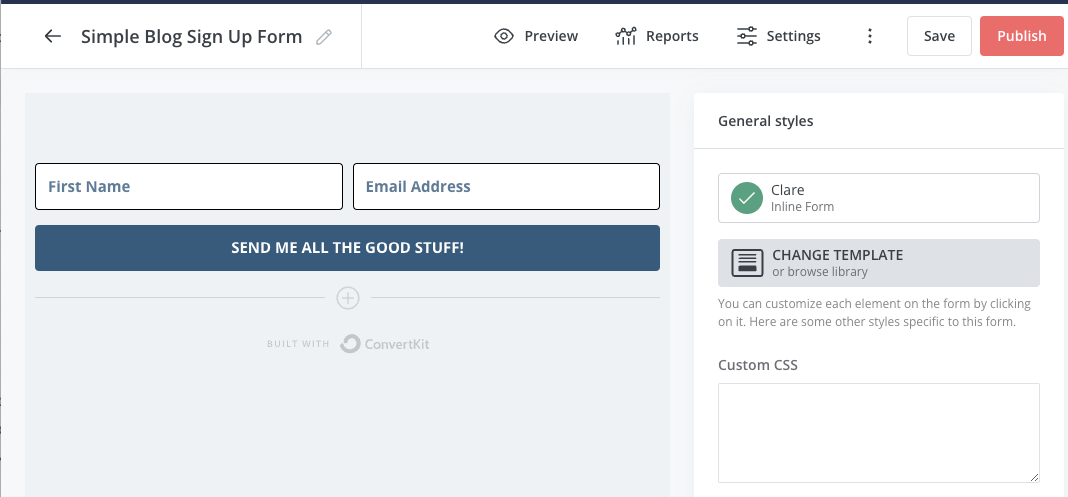This screenshot has width=1068, height=497.
Task: Click Send Me All The Good Stuff button
Action: [x=347, y=248]
